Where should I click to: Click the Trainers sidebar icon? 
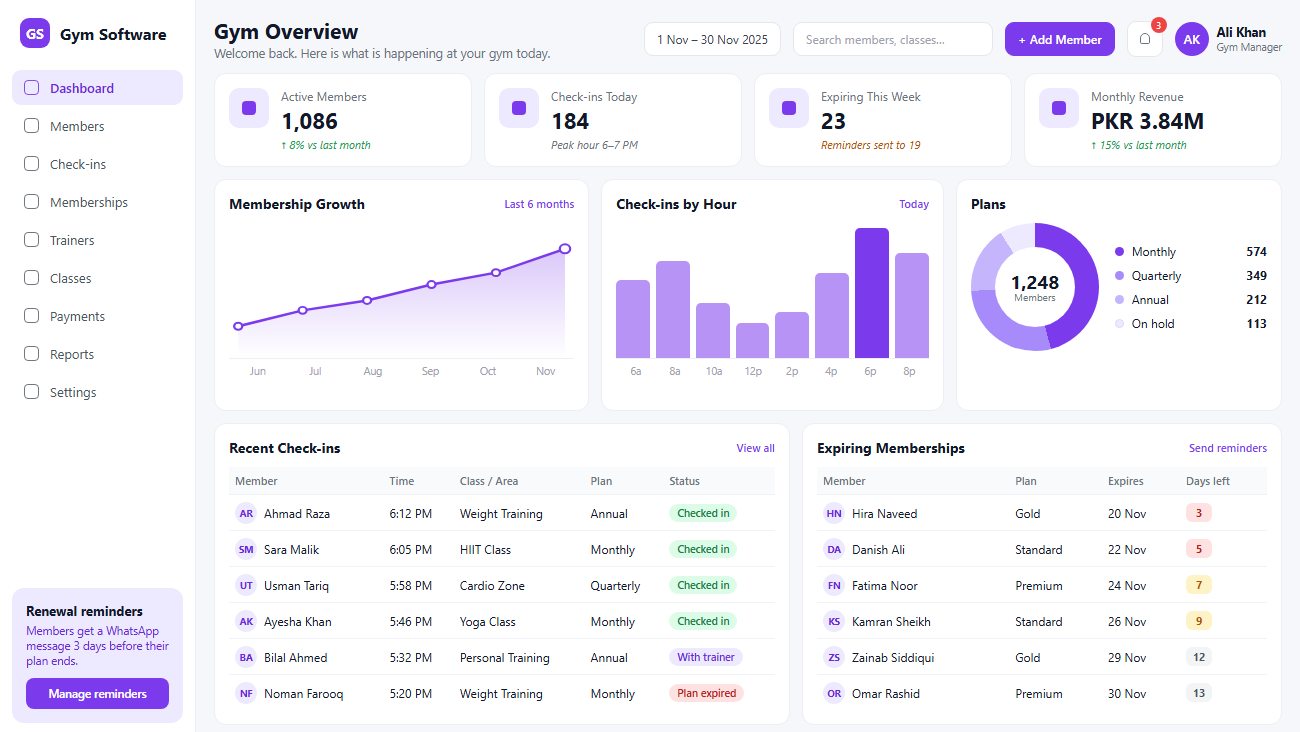31,240
